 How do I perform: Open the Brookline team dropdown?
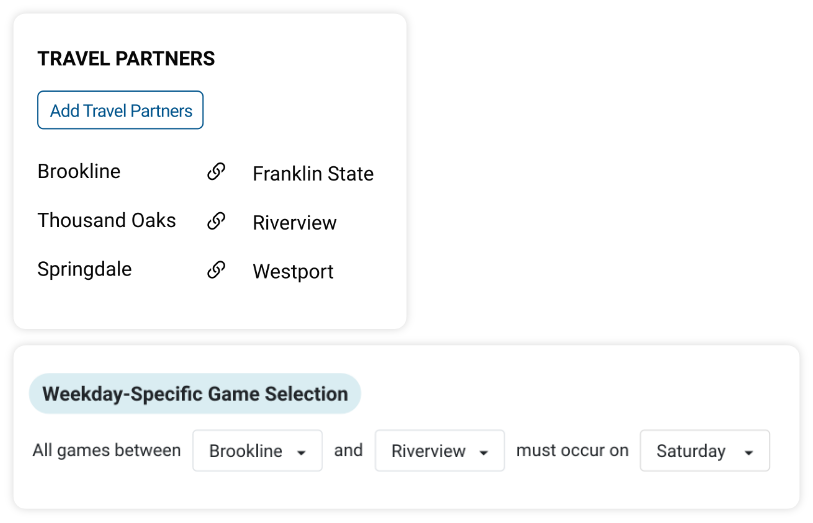[x=257, y=450]
